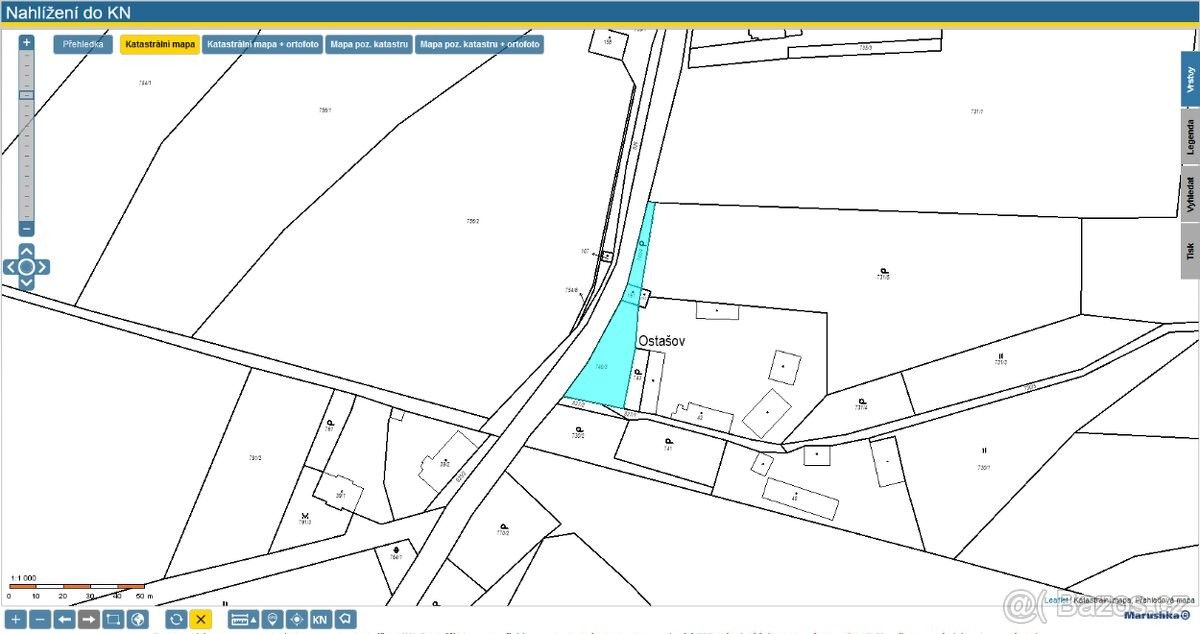
Task: Open the Vyhledat search side tab
Action: click(x=1190, y=195)
